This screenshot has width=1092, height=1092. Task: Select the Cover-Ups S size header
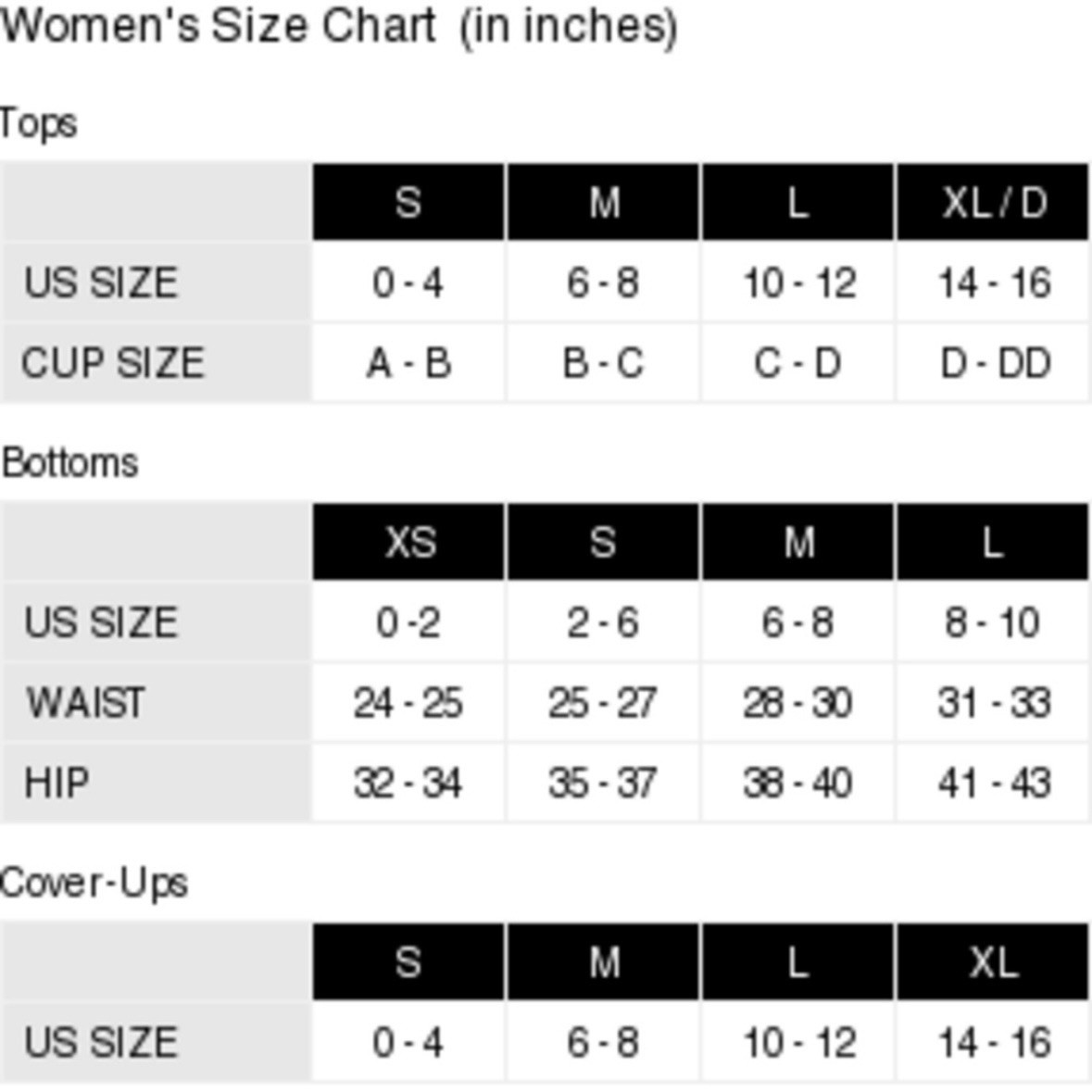pos(408,961)
